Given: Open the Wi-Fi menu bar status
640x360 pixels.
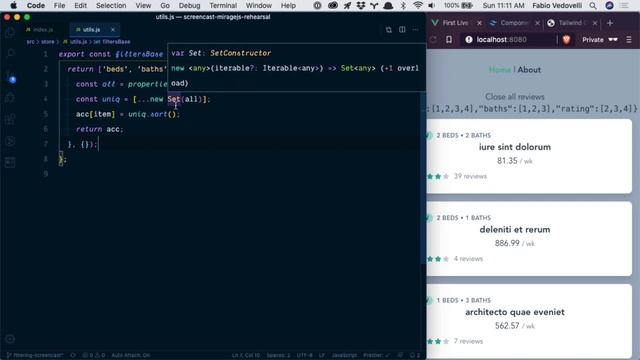Looking at the screenshot, I should [417, 5].
